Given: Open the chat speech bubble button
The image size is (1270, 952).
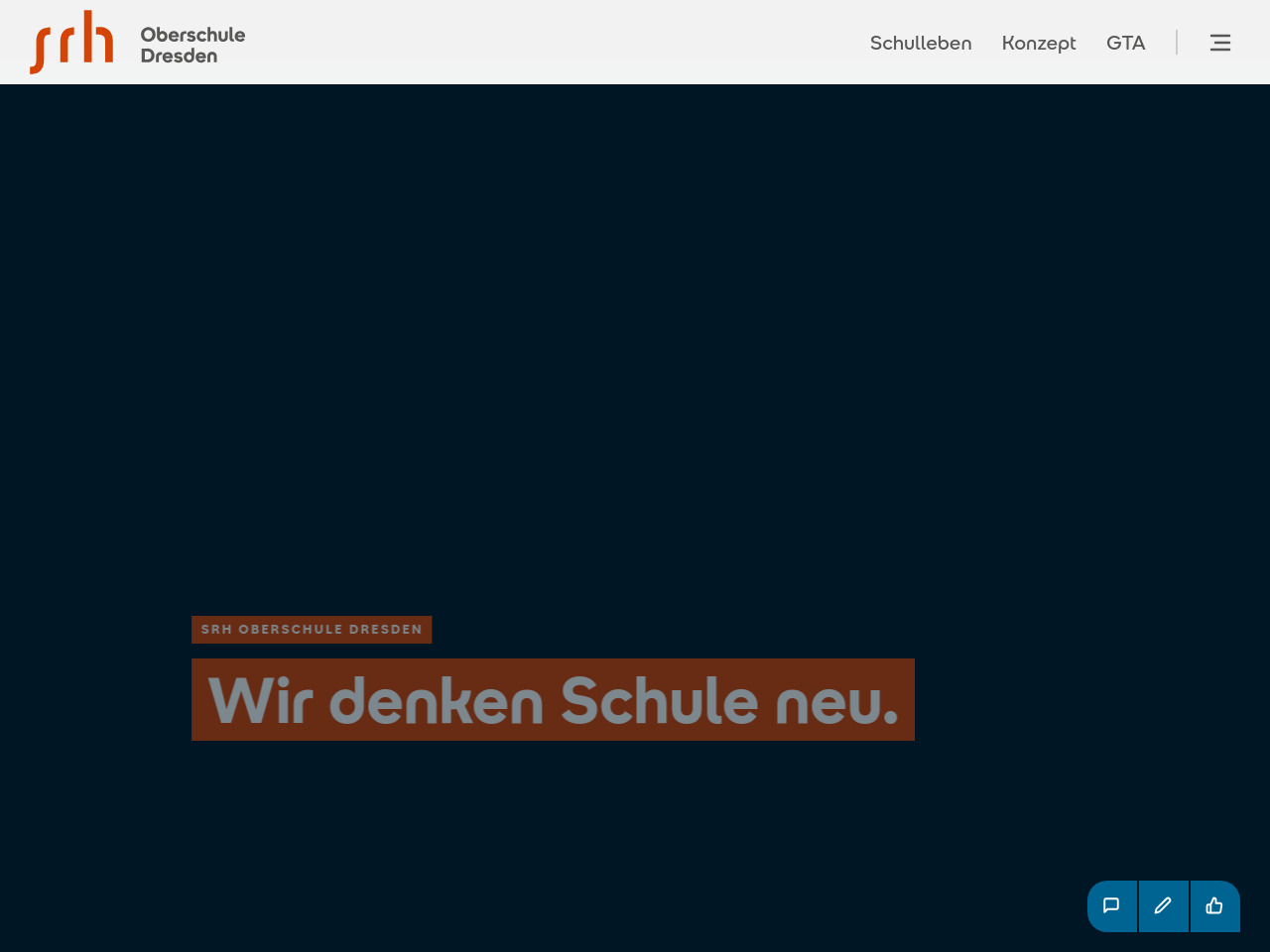Looking at the screenshot, I should point(1111,905).
